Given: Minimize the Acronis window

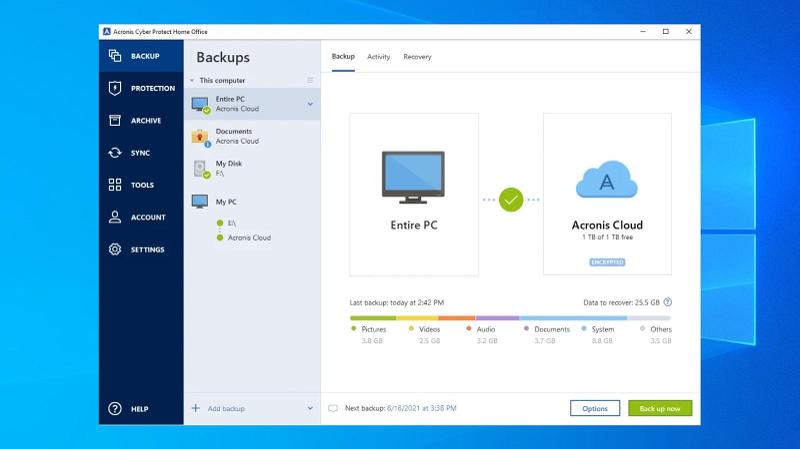Looking at the screenshot, I should [643, 32].
